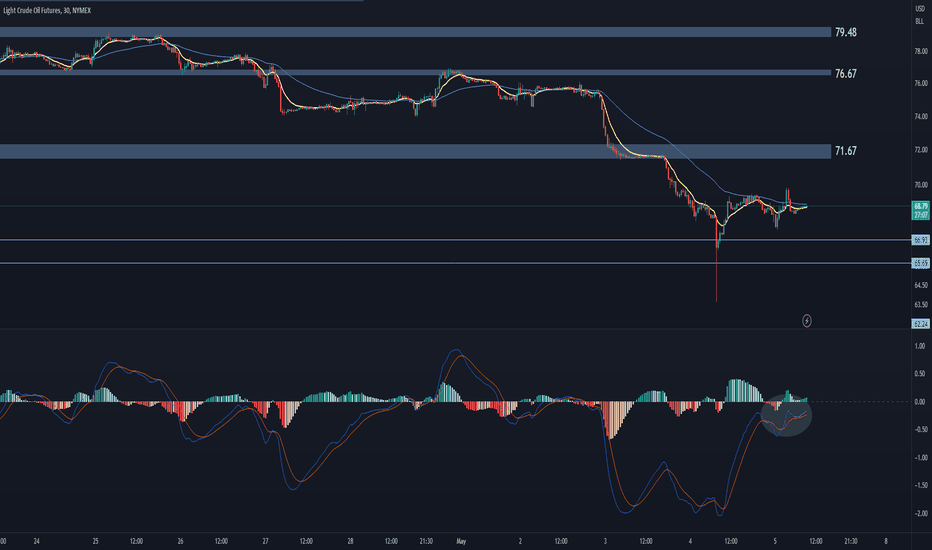Select the shaded zone beside 71.67
This screenshot has width=932, height=550.
coord(415,151)
